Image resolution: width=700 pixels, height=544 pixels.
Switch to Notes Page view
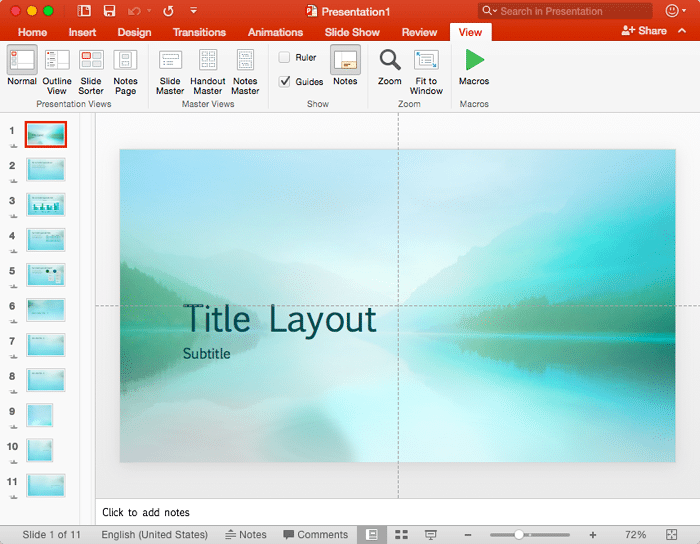click(x=125, y=71)
